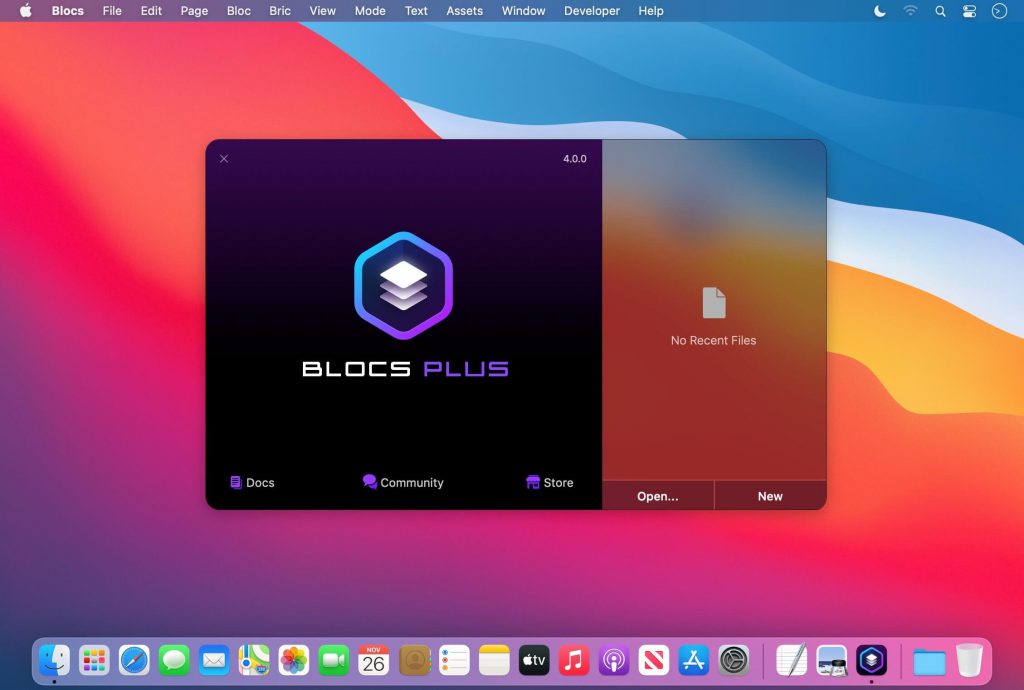1024x690 pixels.
Task: Open Spotlight search from the menu bar
Action: 941,11
